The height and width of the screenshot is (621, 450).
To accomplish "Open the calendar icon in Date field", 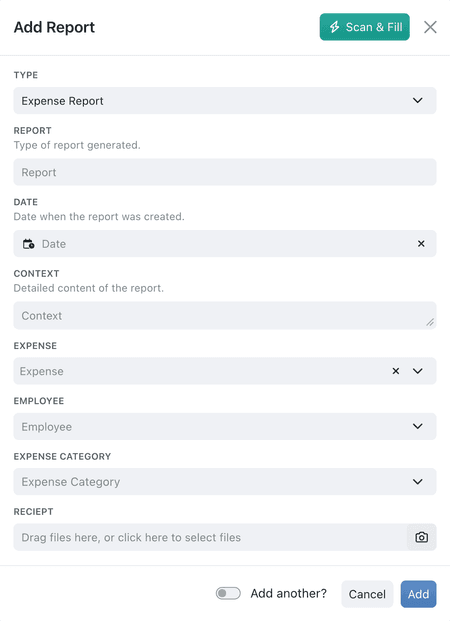I will coord(28,244).
